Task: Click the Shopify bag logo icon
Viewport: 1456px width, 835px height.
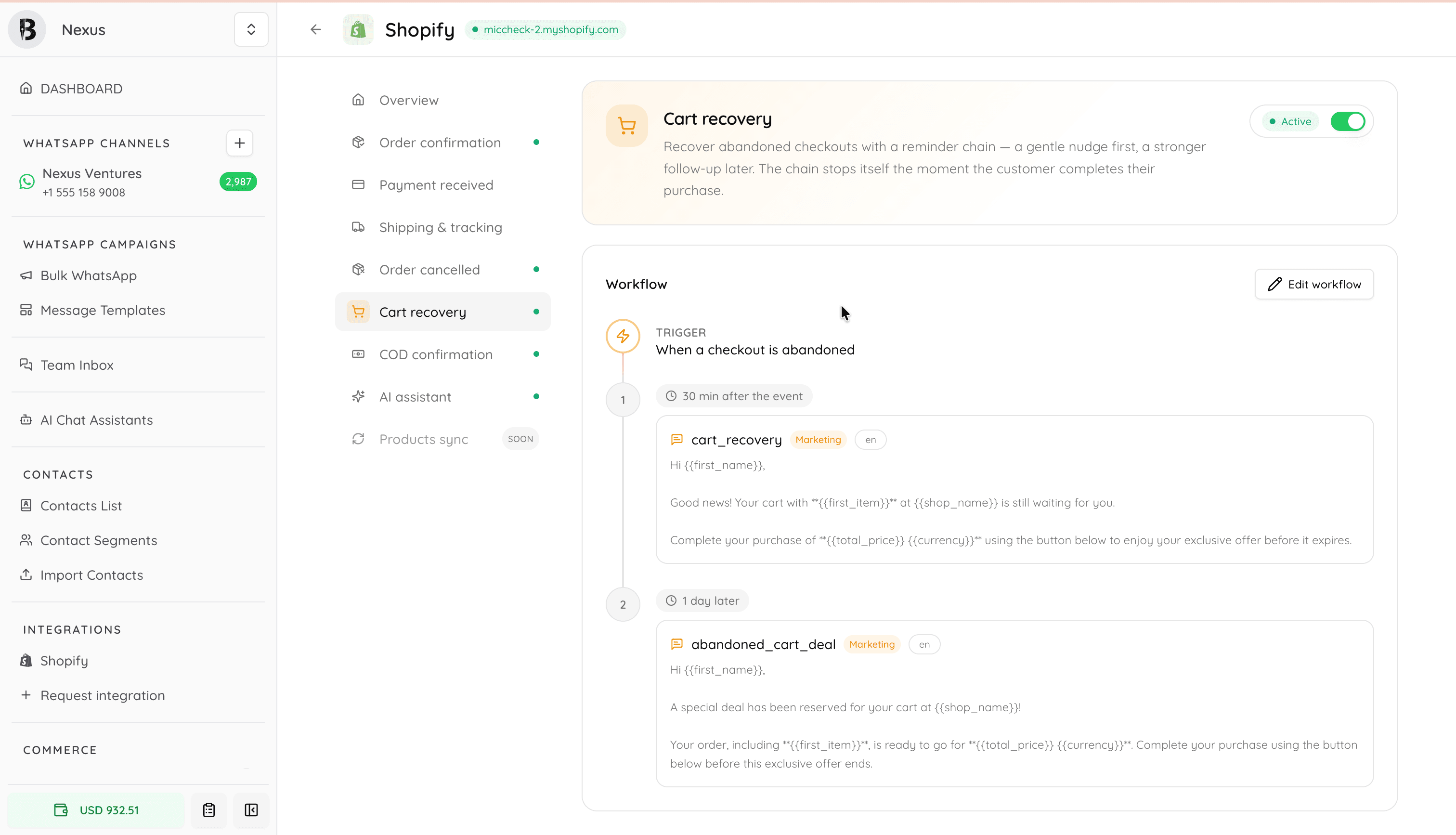Action: coord(358,29)
